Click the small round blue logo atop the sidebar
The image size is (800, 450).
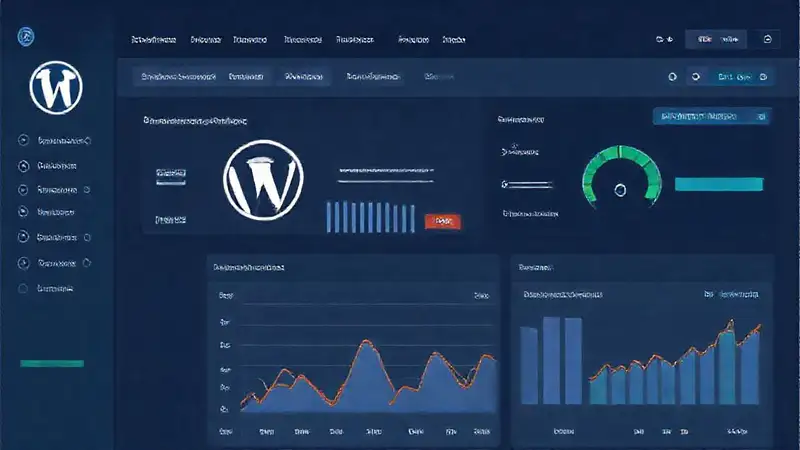click(x=26, y=37)
